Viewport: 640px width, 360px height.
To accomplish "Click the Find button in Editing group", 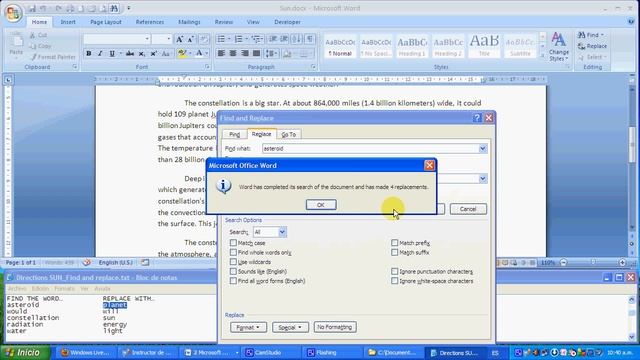I will (x=591, y=35).
